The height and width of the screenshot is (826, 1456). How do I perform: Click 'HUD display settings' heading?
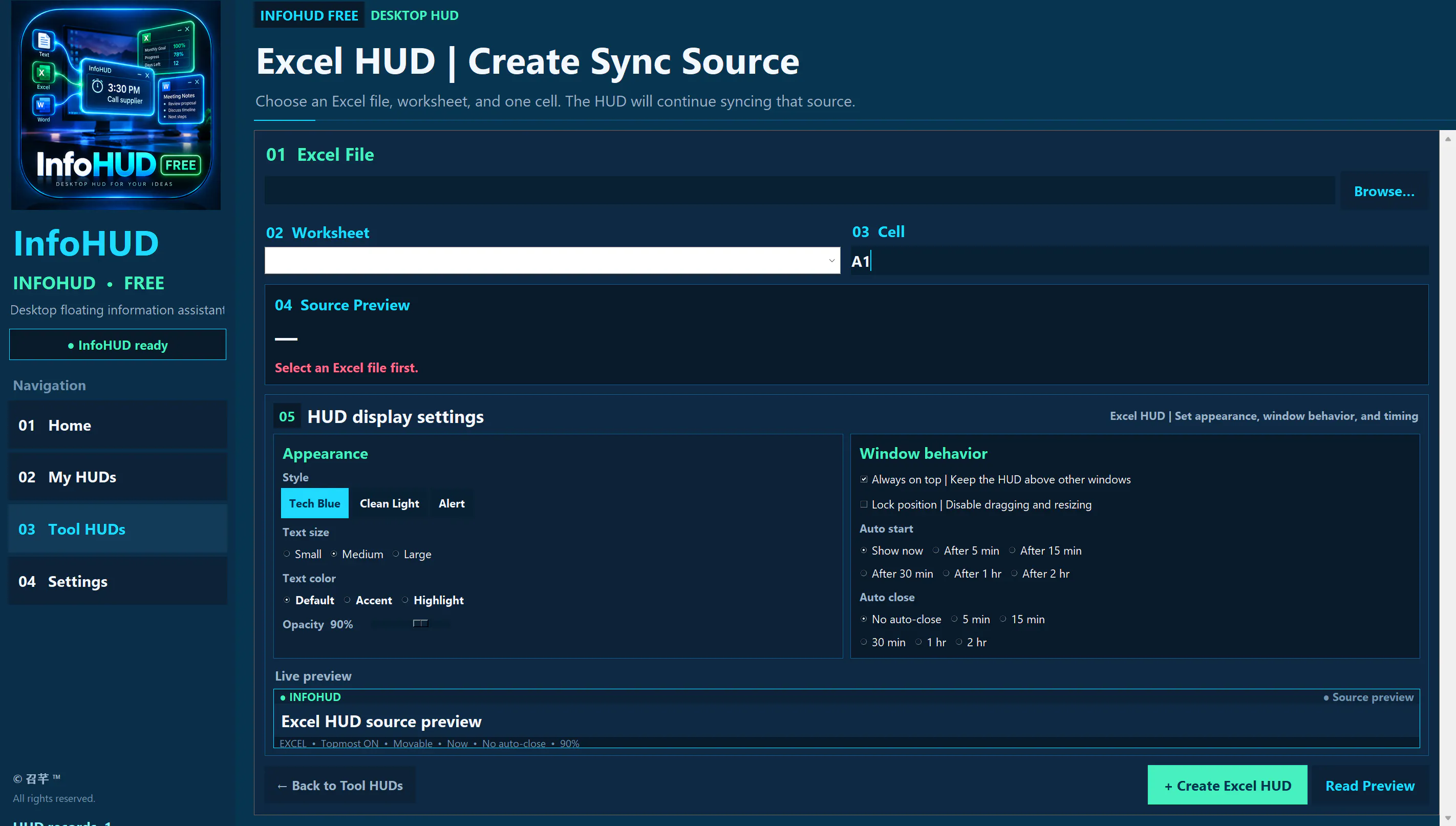click(395, 416)
